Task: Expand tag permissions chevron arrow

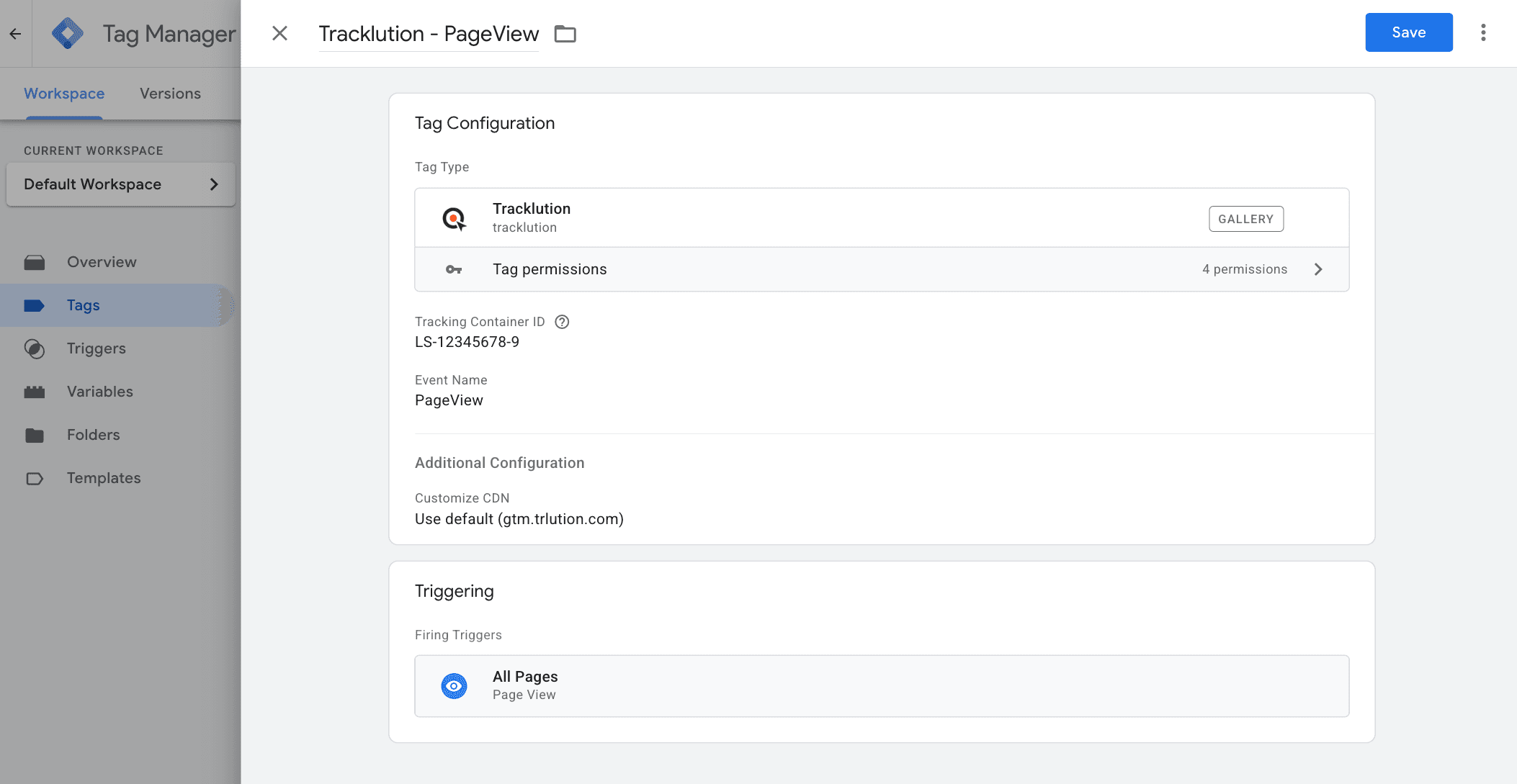Action: tap(1318, 269)
